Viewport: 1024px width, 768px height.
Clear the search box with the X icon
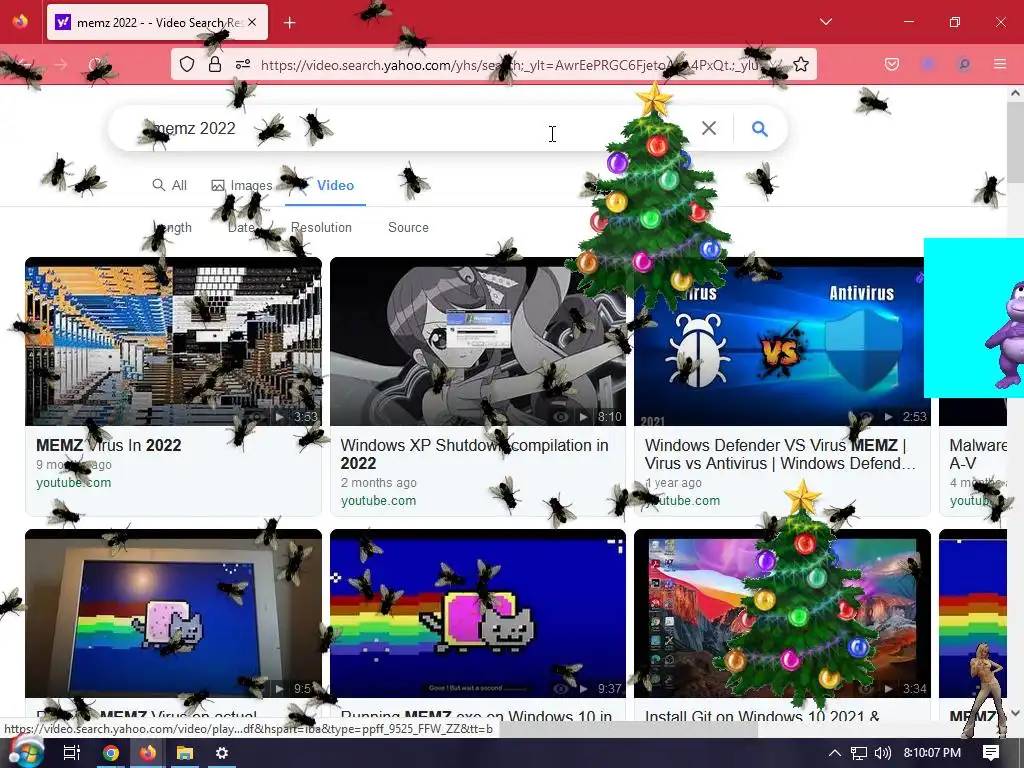(x=709, y=128)
